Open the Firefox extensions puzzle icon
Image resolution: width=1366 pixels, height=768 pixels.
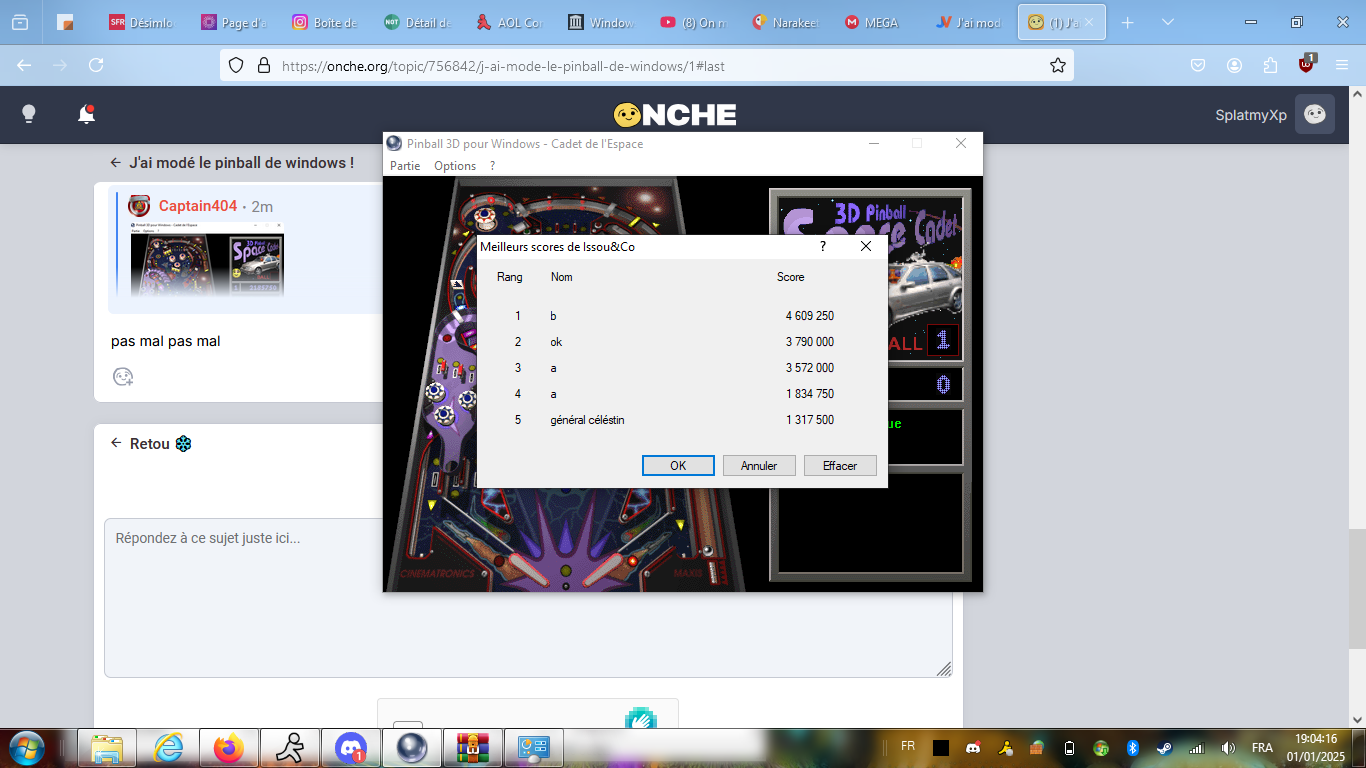[x=1270, y=65]
